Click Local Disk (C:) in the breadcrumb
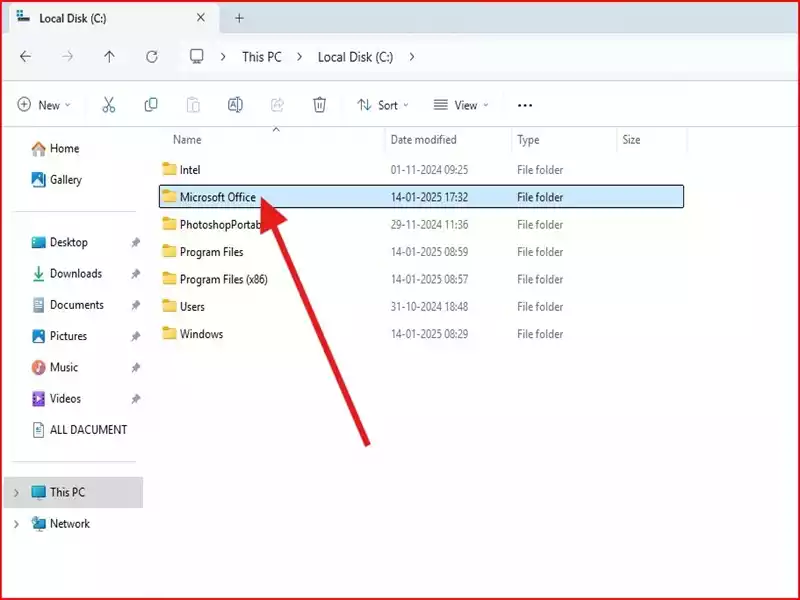This screenshot has height=600, width=800. click(x=356, y=57)
